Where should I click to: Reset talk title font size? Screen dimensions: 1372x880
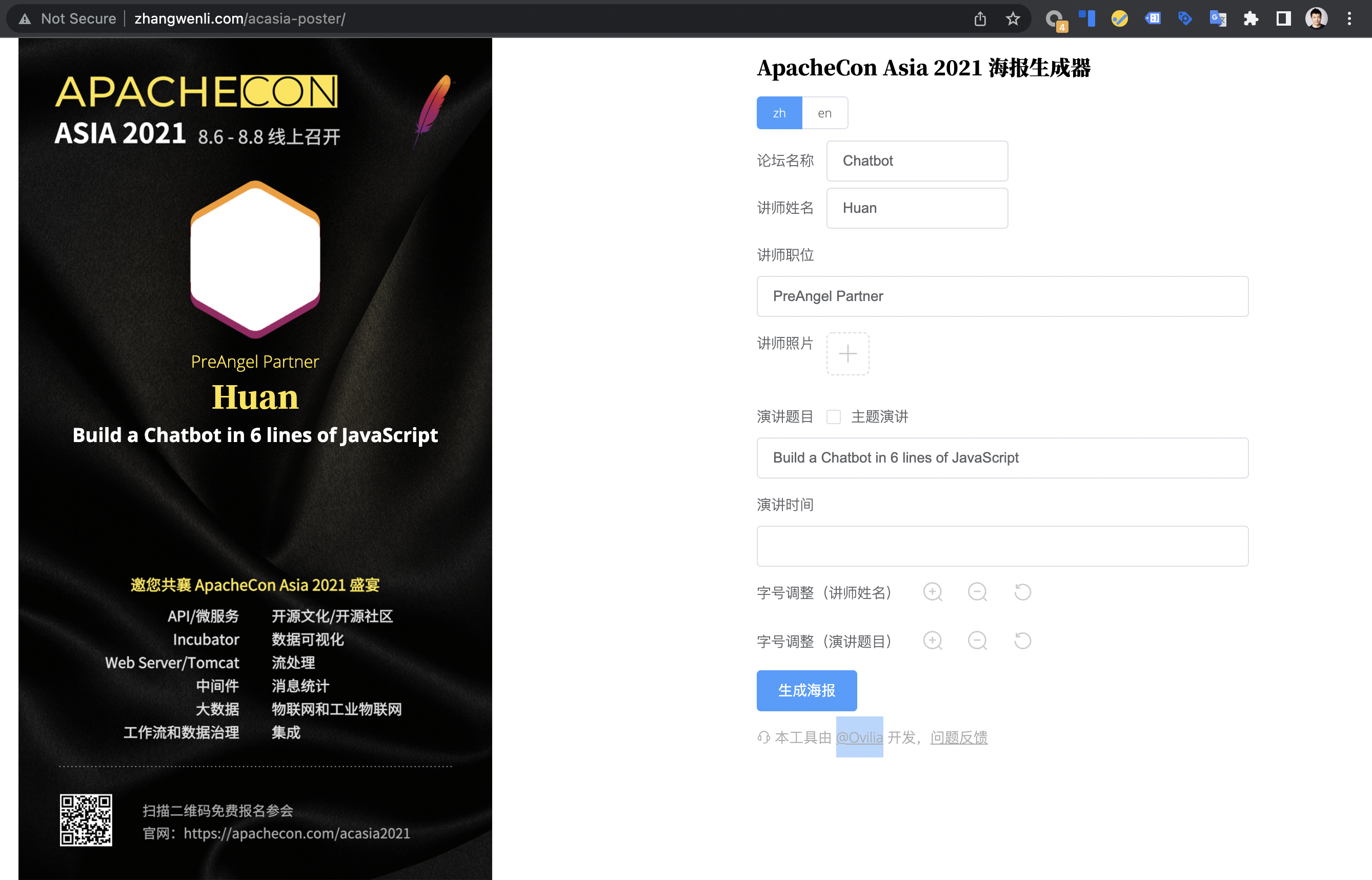[1022, 641]
